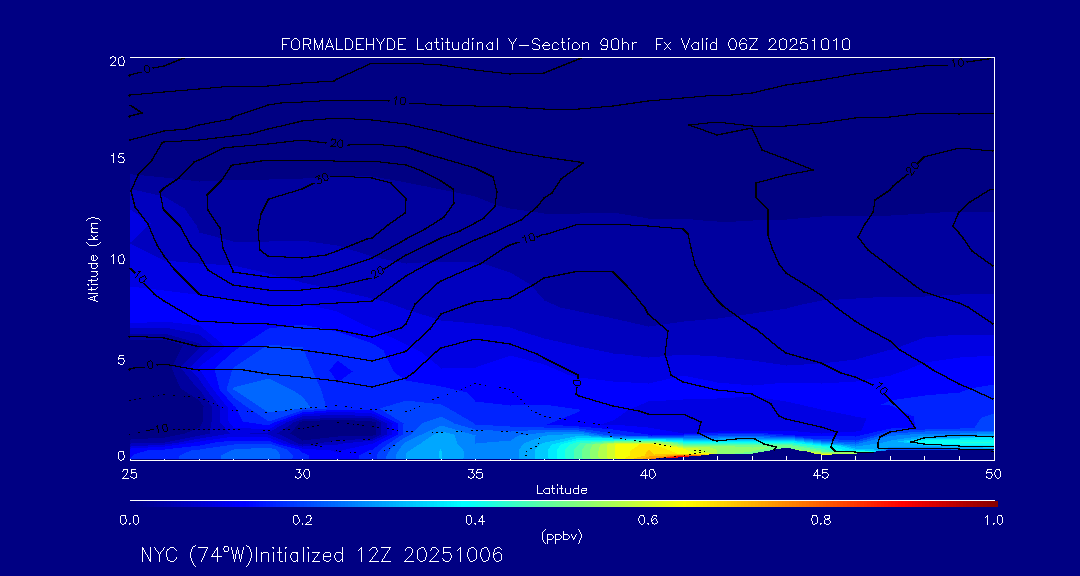The width and height of the screenshot is (1080, 576).
Task: Click the '(ppbv)' units label
Action: 562,537
